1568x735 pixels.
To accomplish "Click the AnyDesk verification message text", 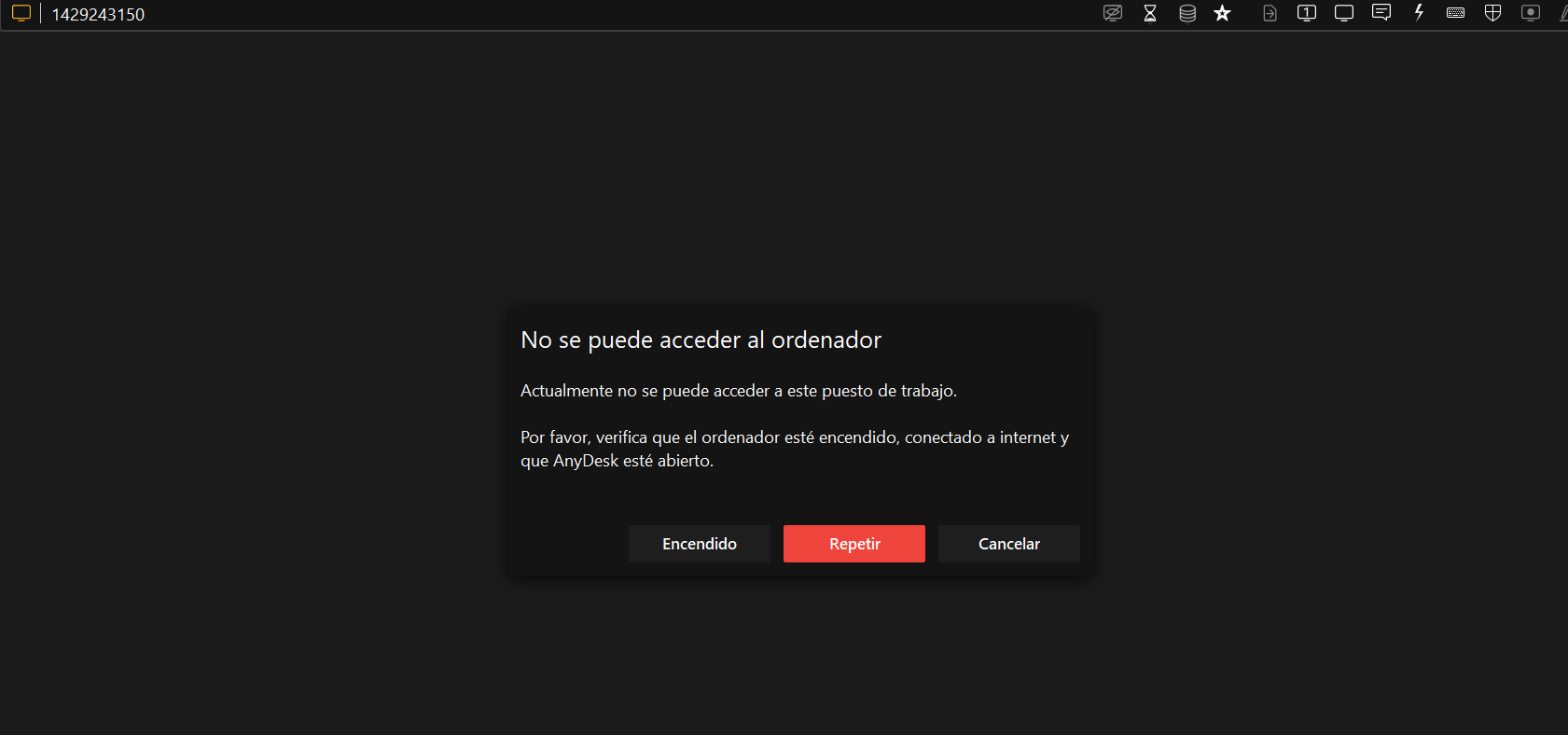I will (794, 449).
